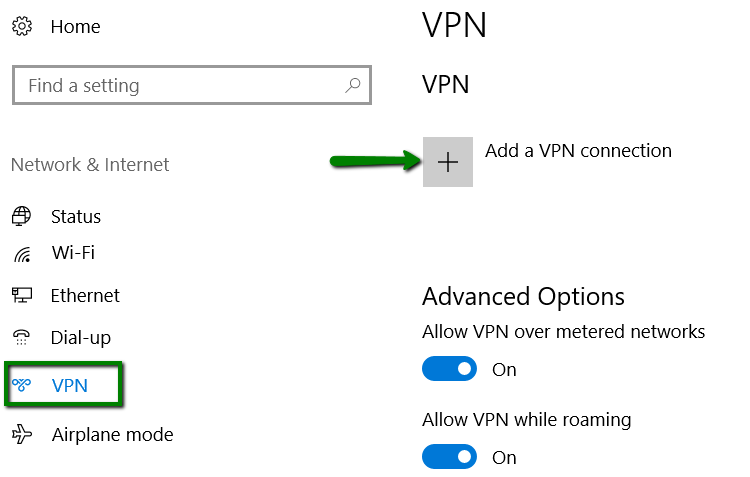Click the Status globe icon
The height and width of the screenshot is (477, 750).
(x=22, y=216)
